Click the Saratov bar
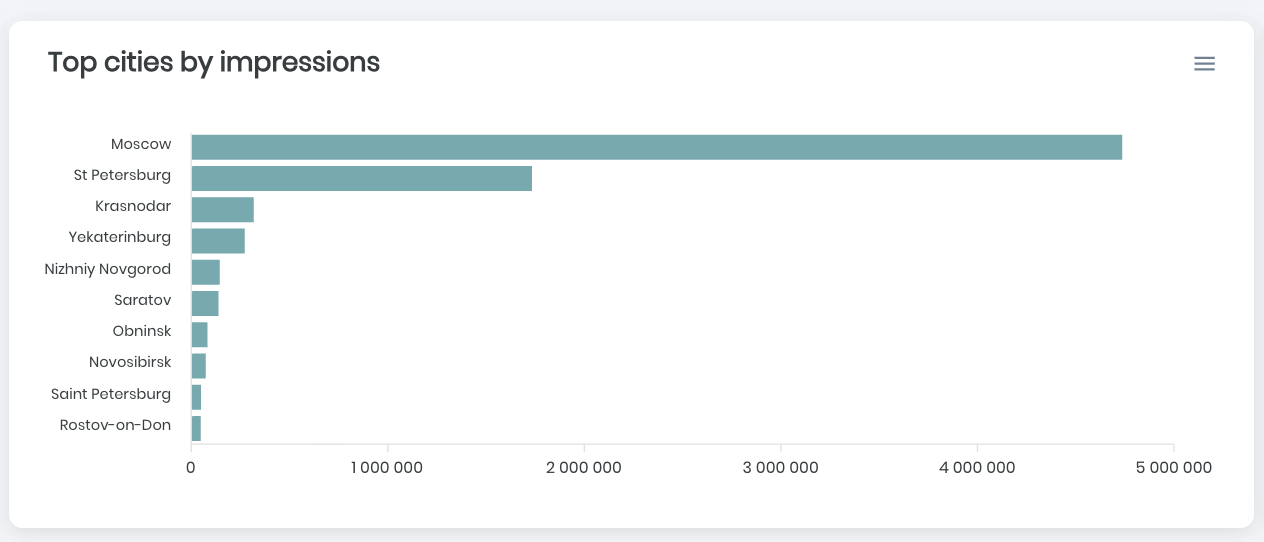 click(x=205, y=303)
